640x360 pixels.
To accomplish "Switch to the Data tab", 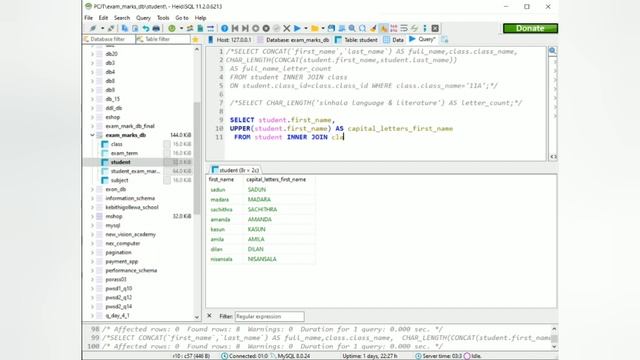I will [x=393, y=40].
